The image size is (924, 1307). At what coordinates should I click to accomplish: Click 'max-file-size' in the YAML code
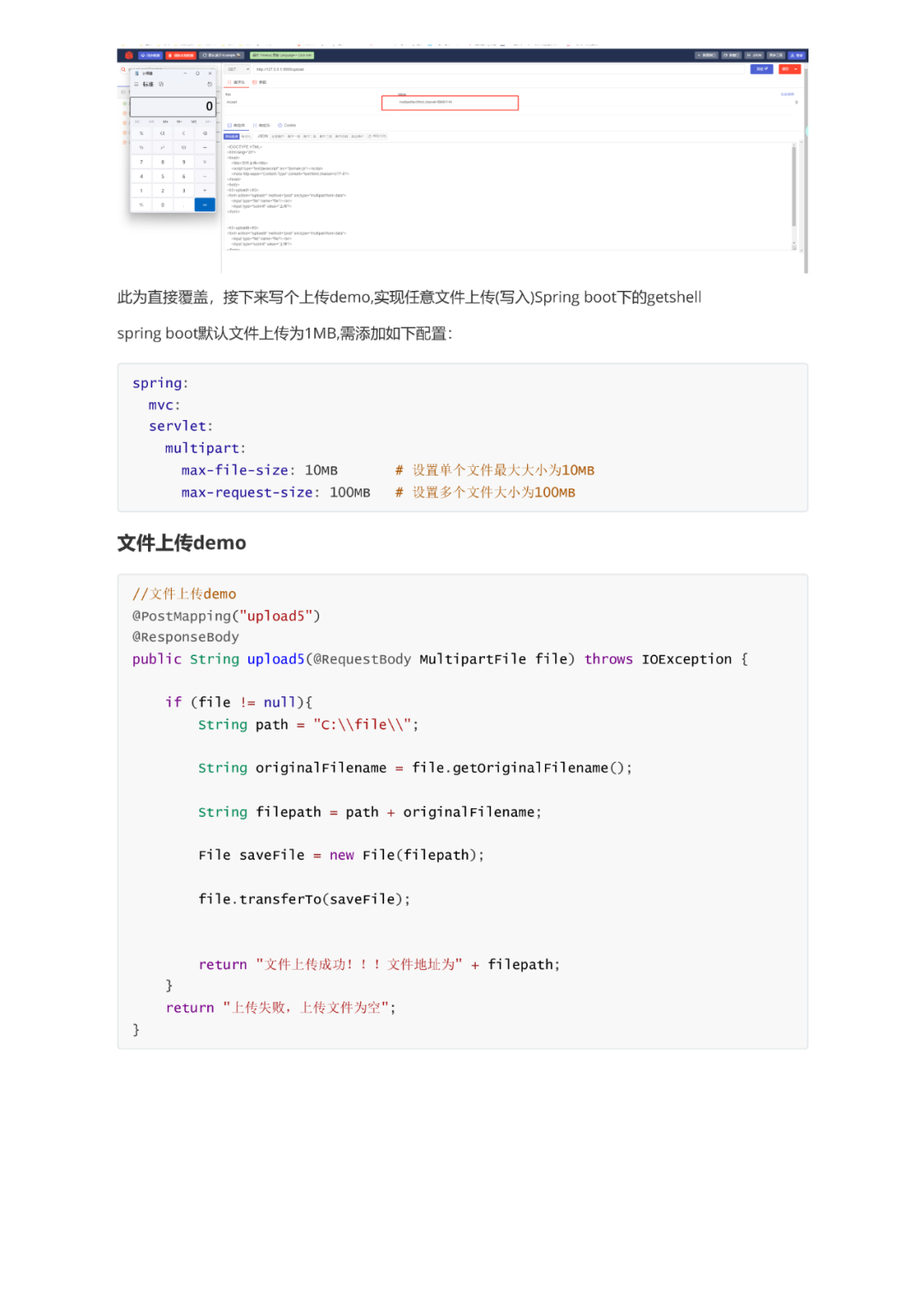(x=234, y=470)
